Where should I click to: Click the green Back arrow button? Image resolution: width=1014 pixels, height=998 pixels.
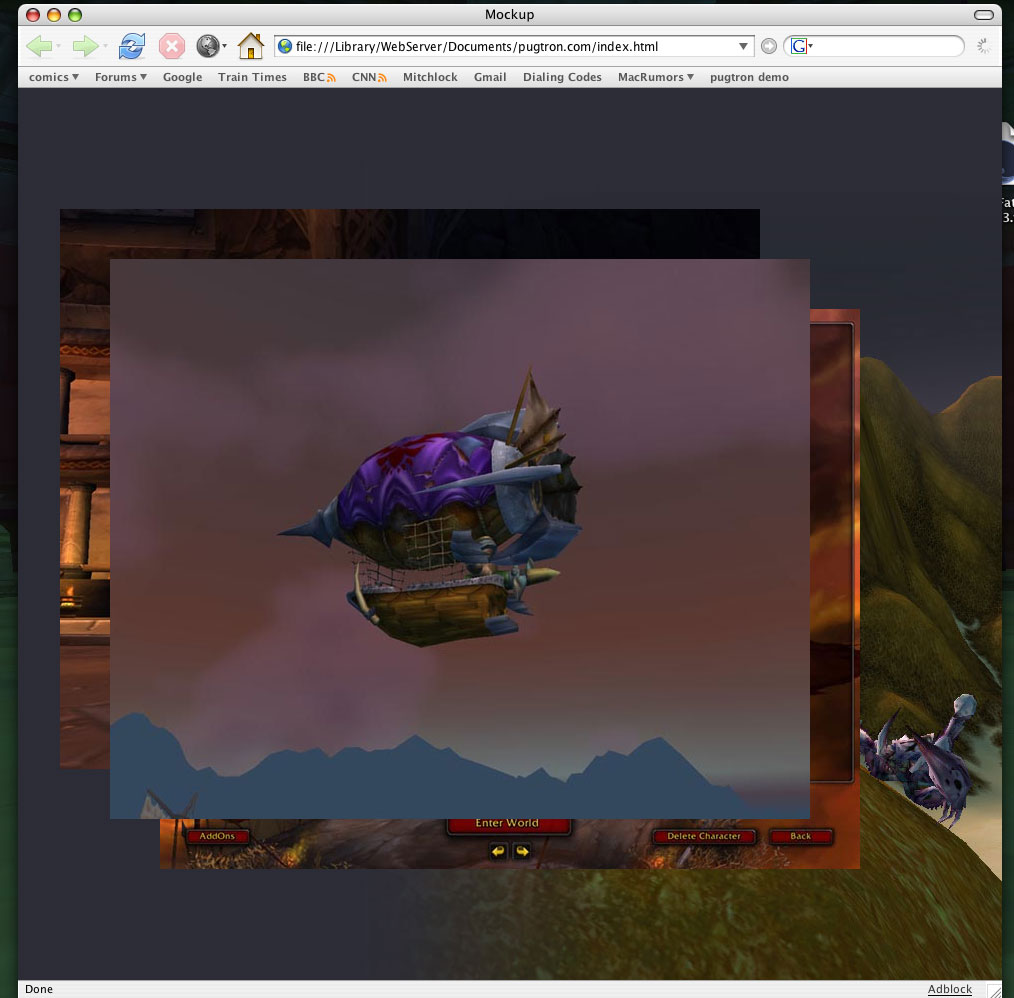click(x=39, y=46)
